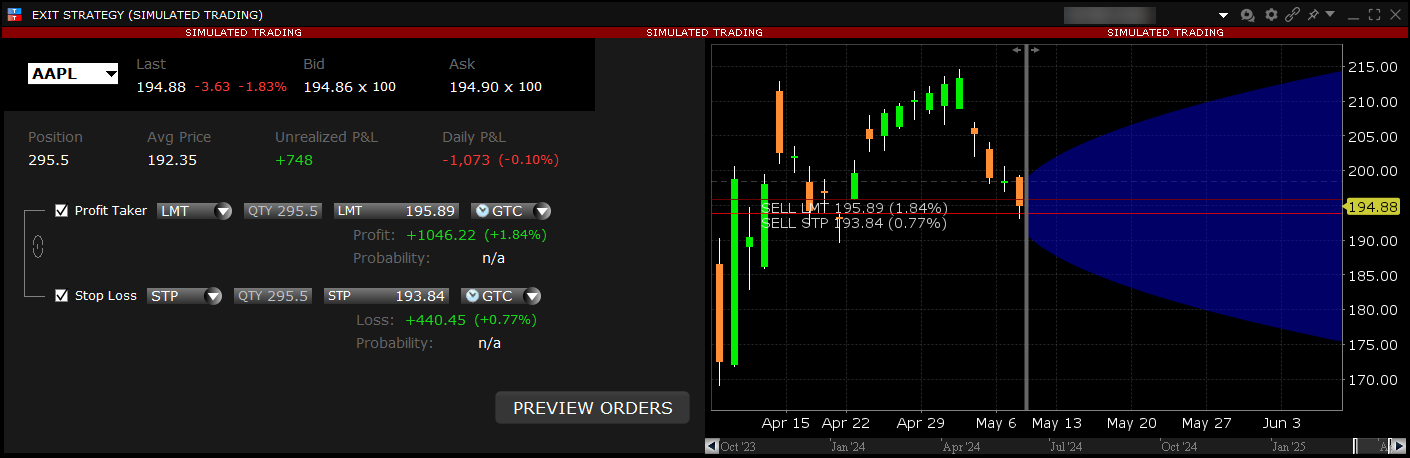Pin the Exit Strategy window
Image resolution: width=1410 pixels, height=458 pixels.
click(x=1312, y=14)
